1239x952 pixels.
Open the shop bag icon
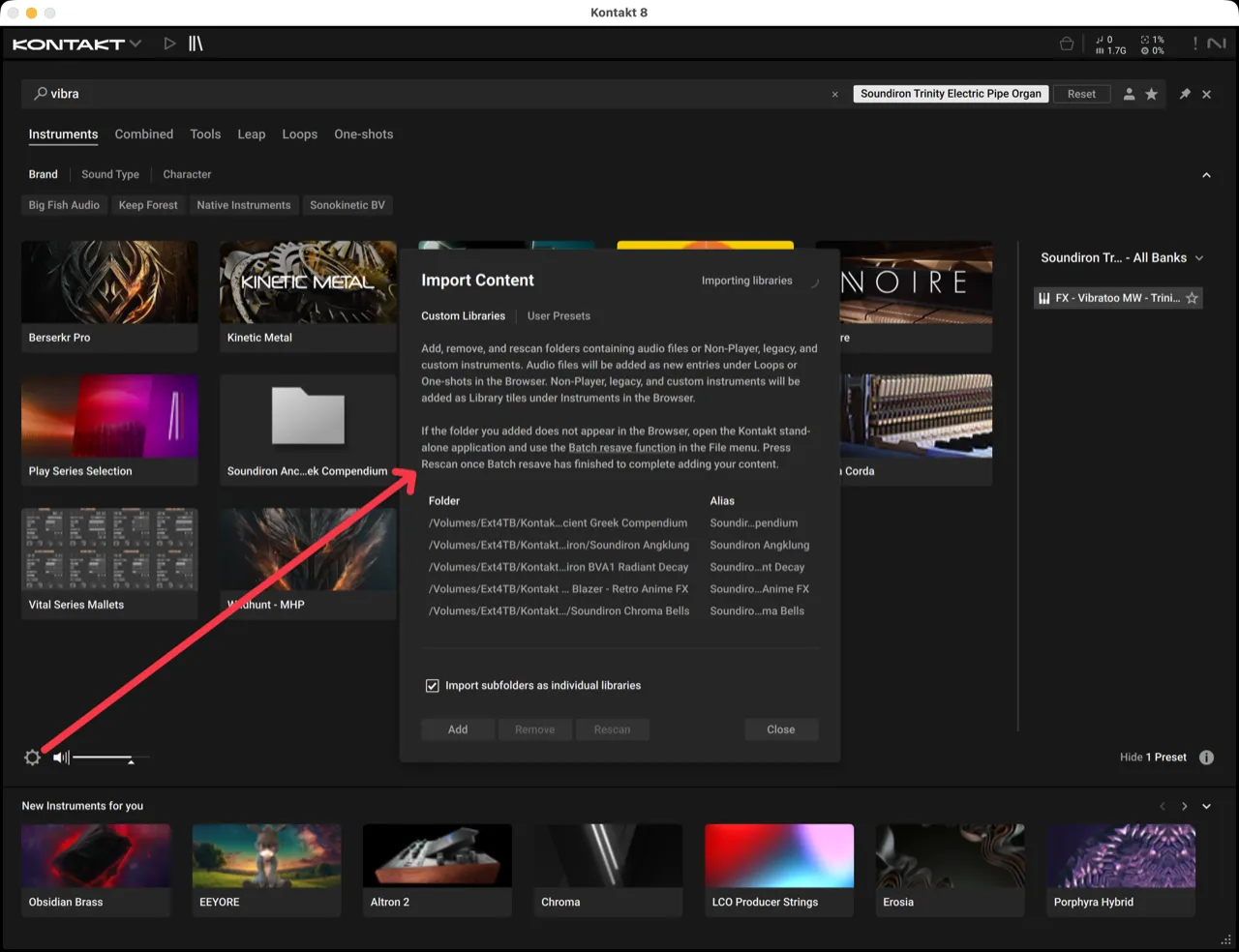click(1067, 44)
